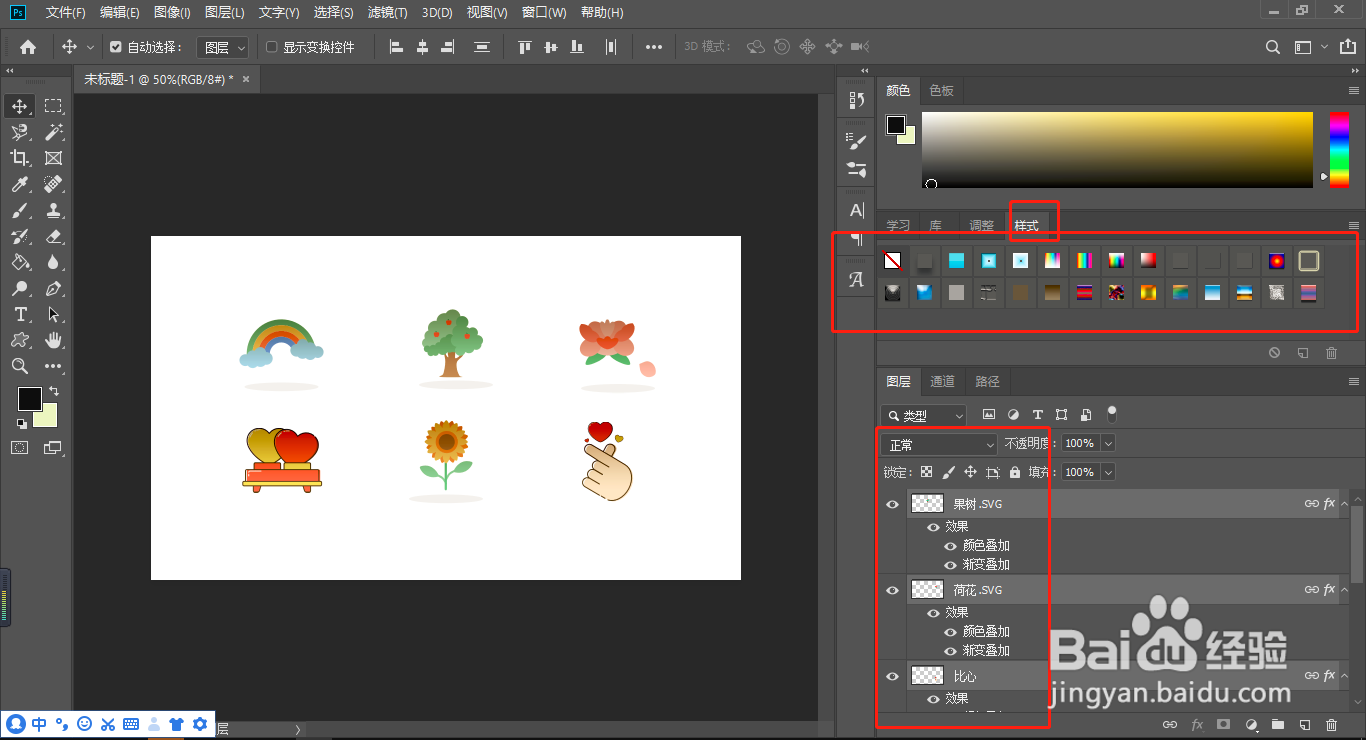Screen dimensions: 1366x740
Task: Select the Magic Wand tool
Action: pos(53,132)
